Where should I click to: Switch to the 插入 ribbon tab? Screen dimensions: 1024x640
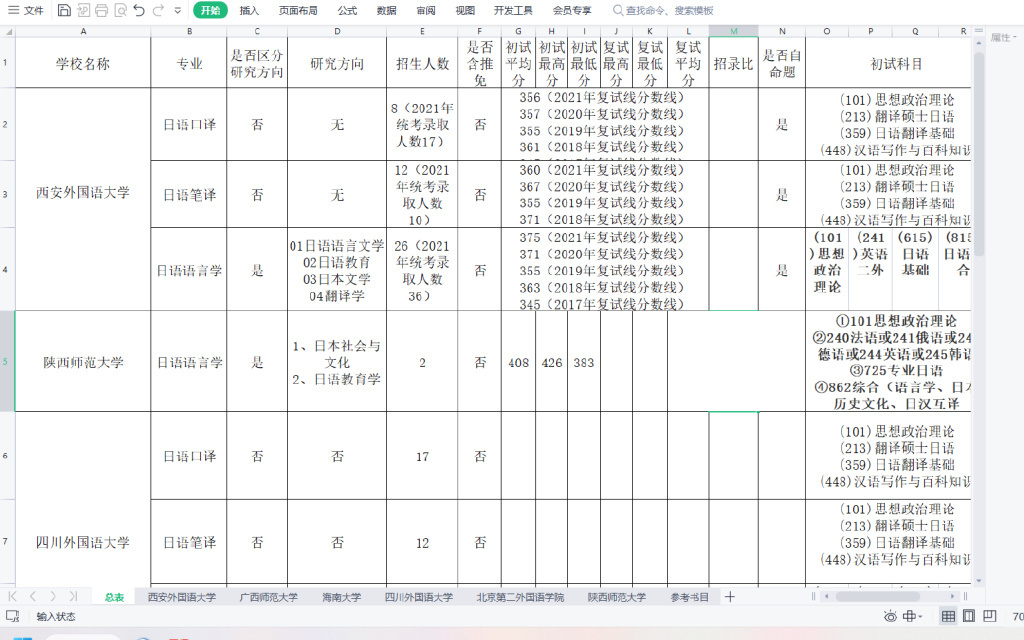click(249, 10)
